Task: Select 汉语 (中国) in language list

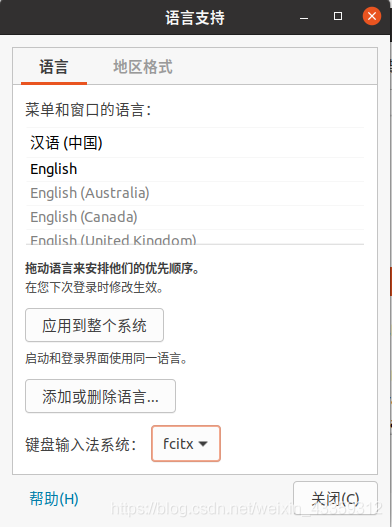Action: coord(195,143)
